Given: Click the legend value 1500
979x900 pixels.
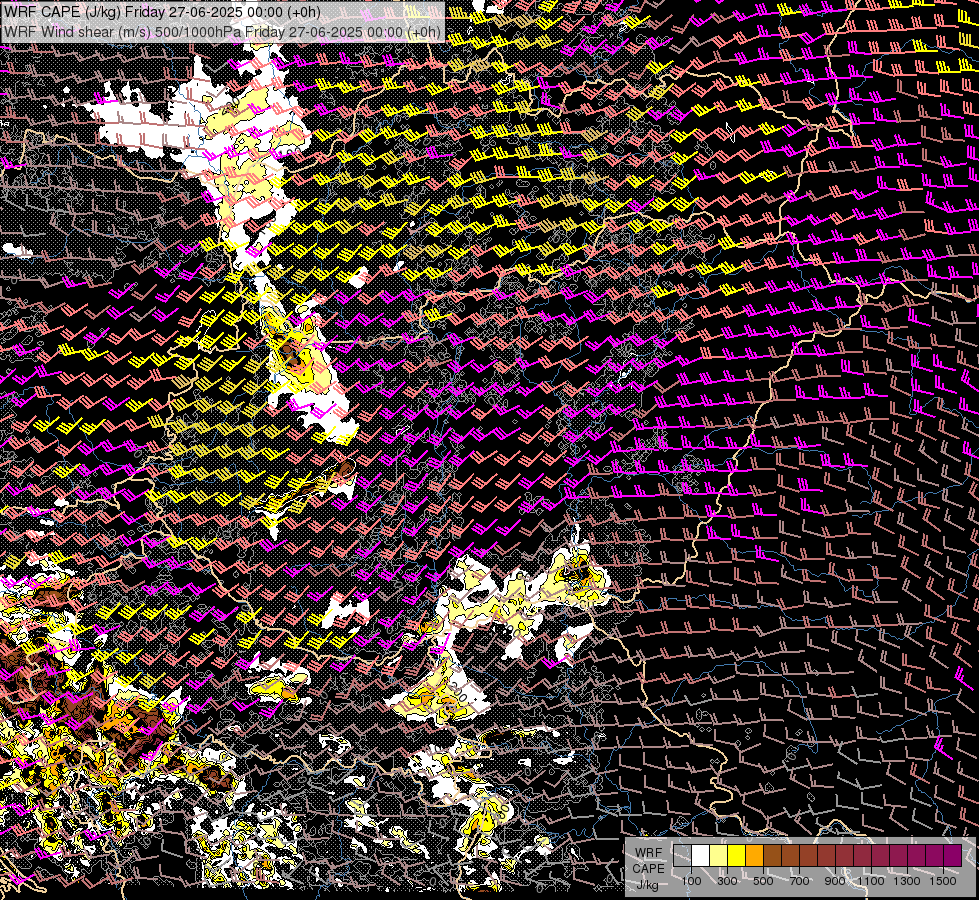Looking at the screenshot, I should click(943, 881).
